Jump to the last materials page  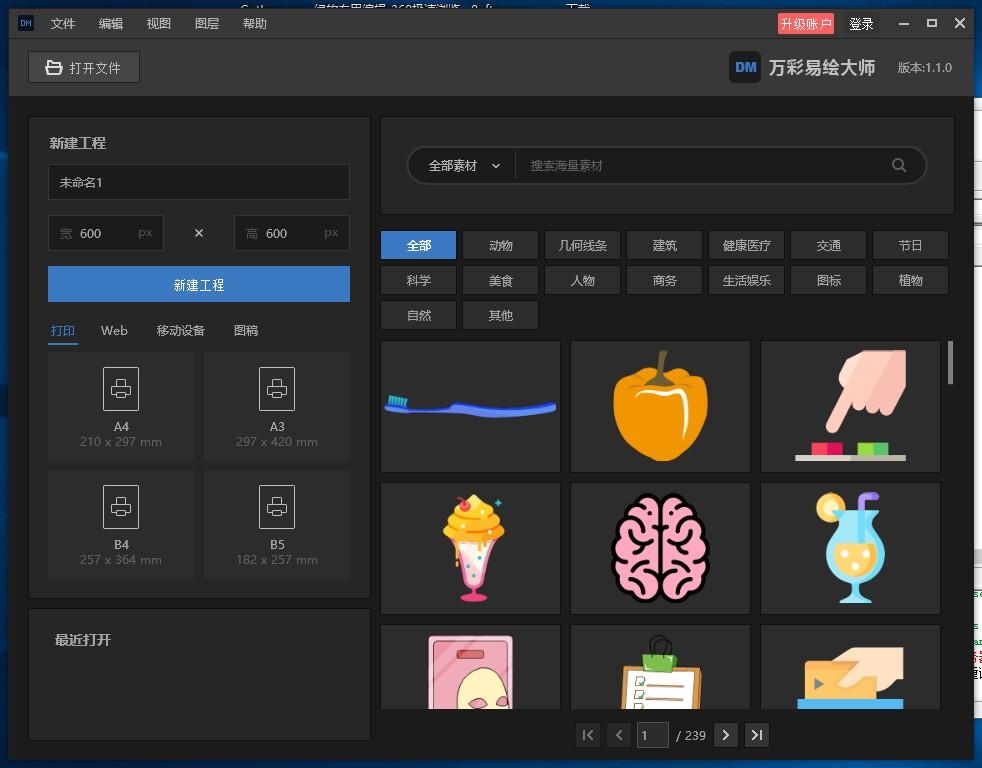coord(757,735)
